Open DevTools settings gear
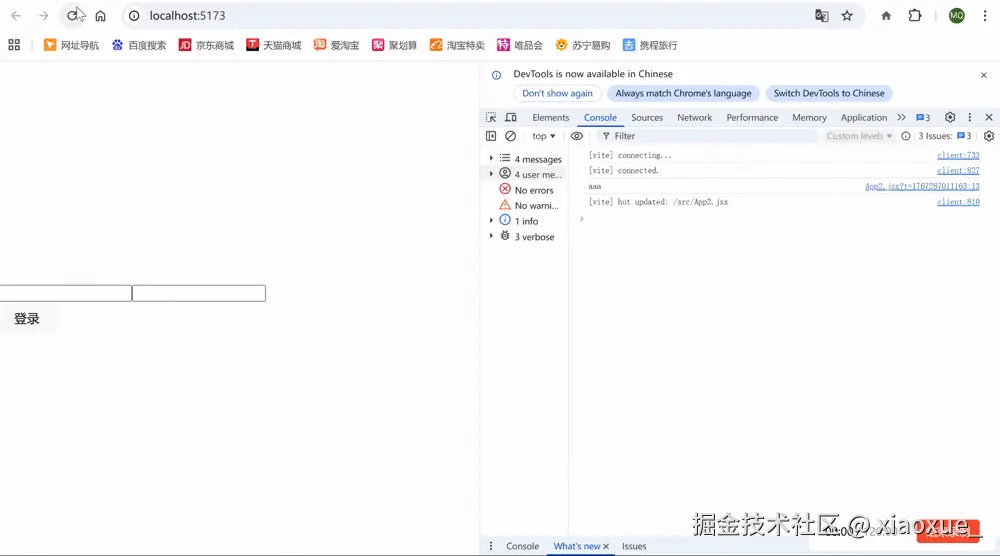The width and height of the screenshot is (1000, 556). click(x=950, y=117)
